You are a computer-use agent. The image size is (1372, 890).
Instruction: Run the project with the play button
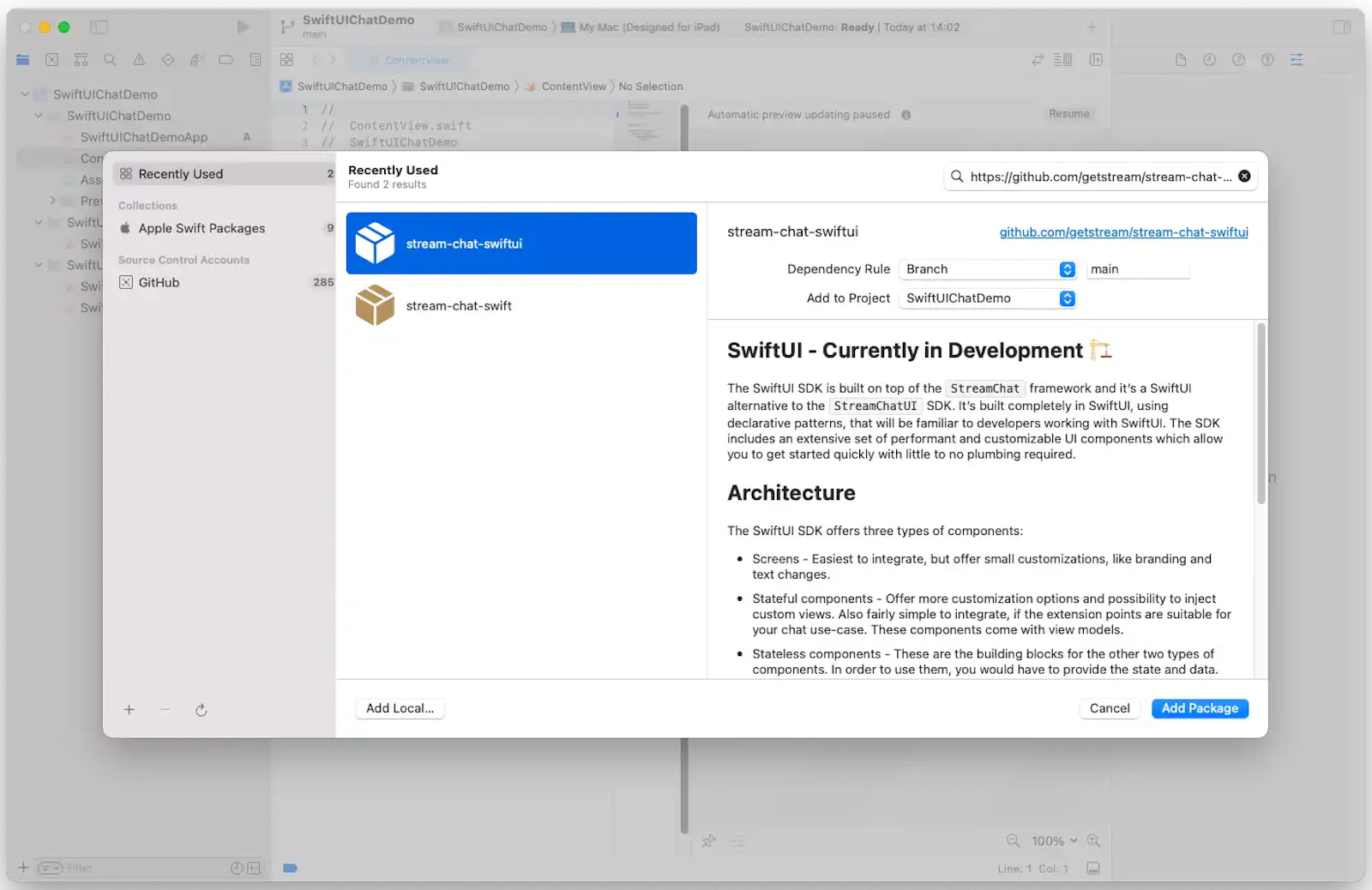tap(243, 27)
